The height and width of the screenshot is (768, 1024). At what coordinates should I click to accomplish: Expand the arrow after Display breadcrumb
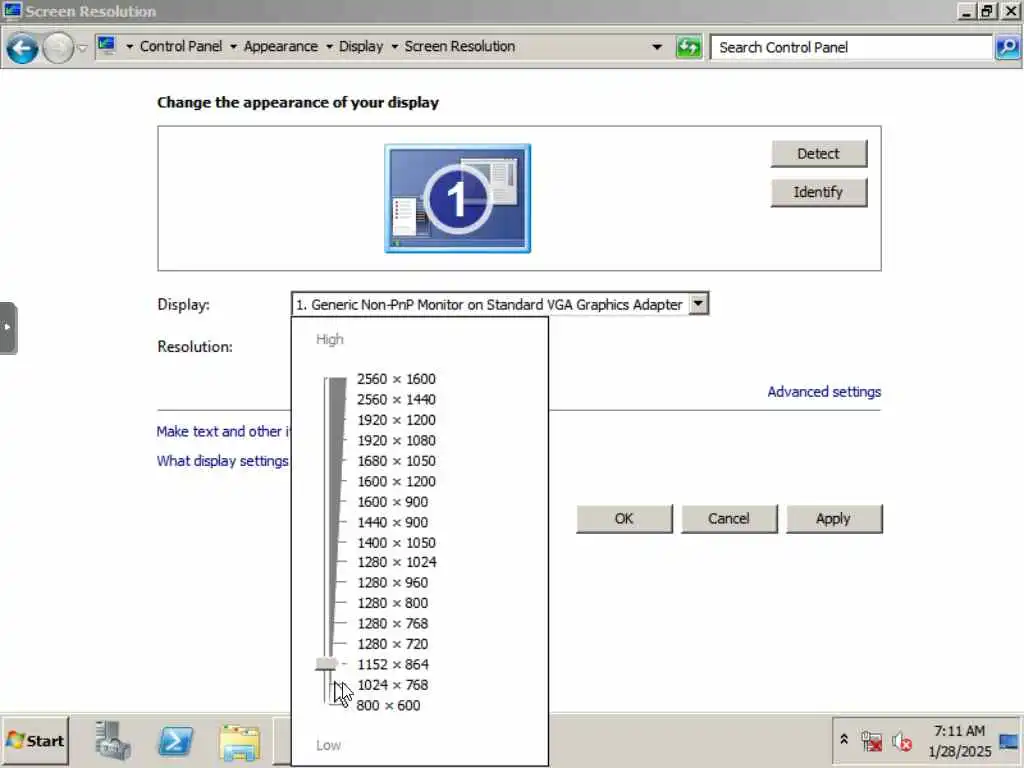tap(394, 47)
